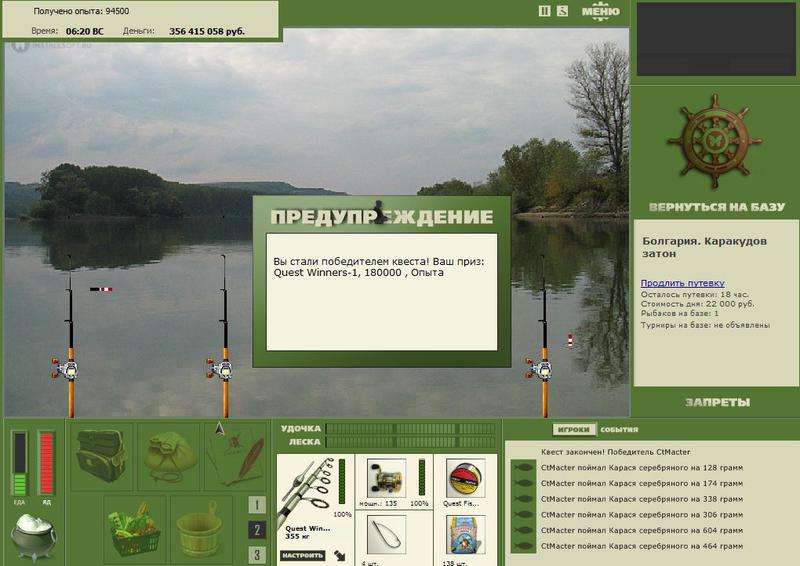The width and height of the screenshot is (800, 566).
Task: Click the S icon beside the pause button
Action: coord(562,11)
